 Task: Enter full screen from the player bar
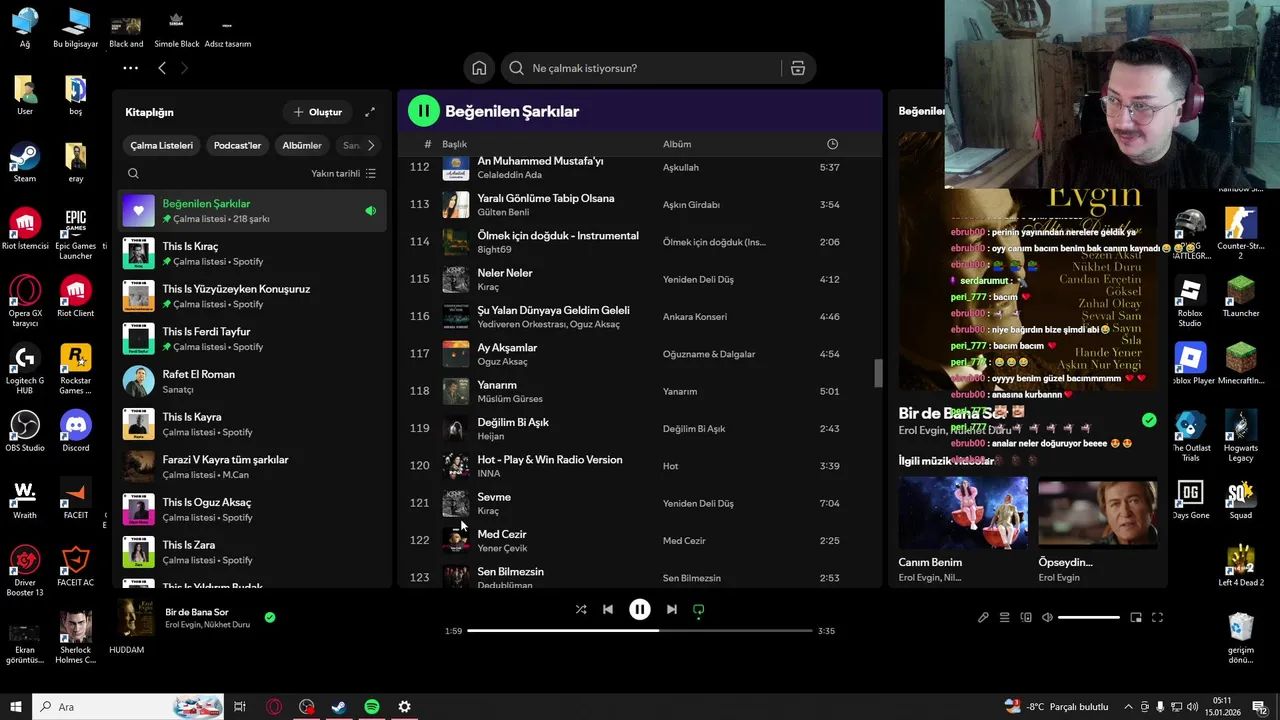tap(1157, 618)
